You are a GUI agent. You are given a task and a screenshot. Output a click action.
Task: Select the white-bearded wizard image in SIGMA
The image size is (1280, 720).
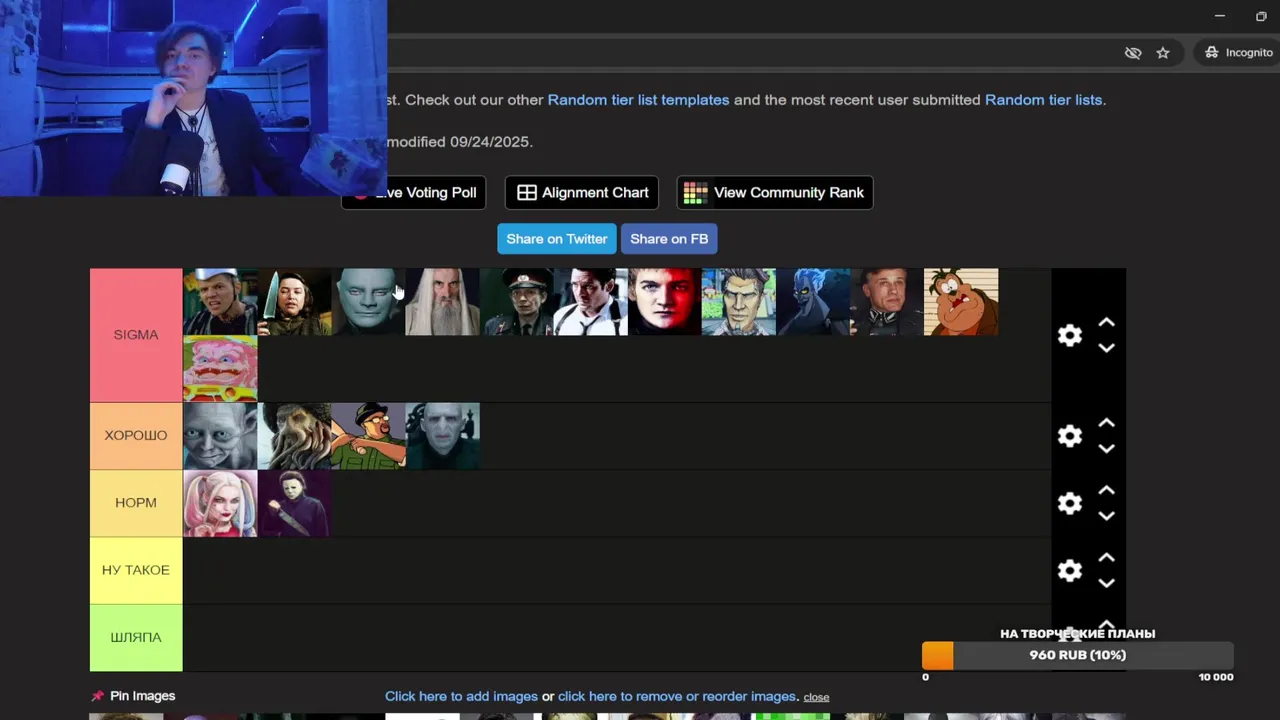[x=442, y=302]
